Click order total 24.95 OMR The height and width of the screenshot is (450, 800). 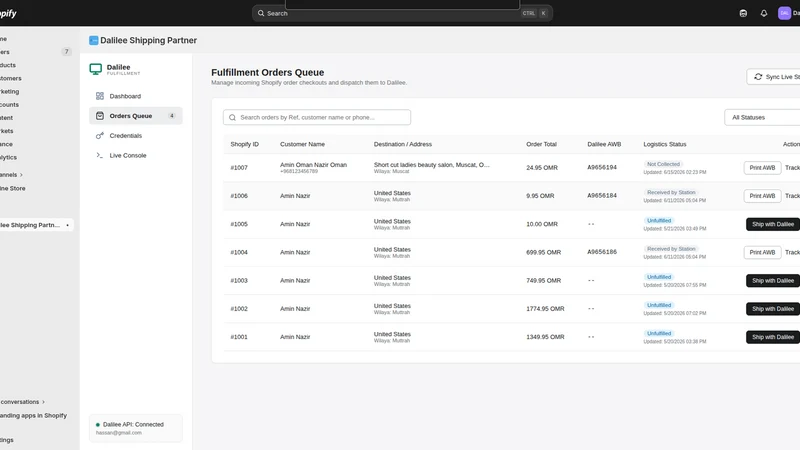click(x=542, y=167)
